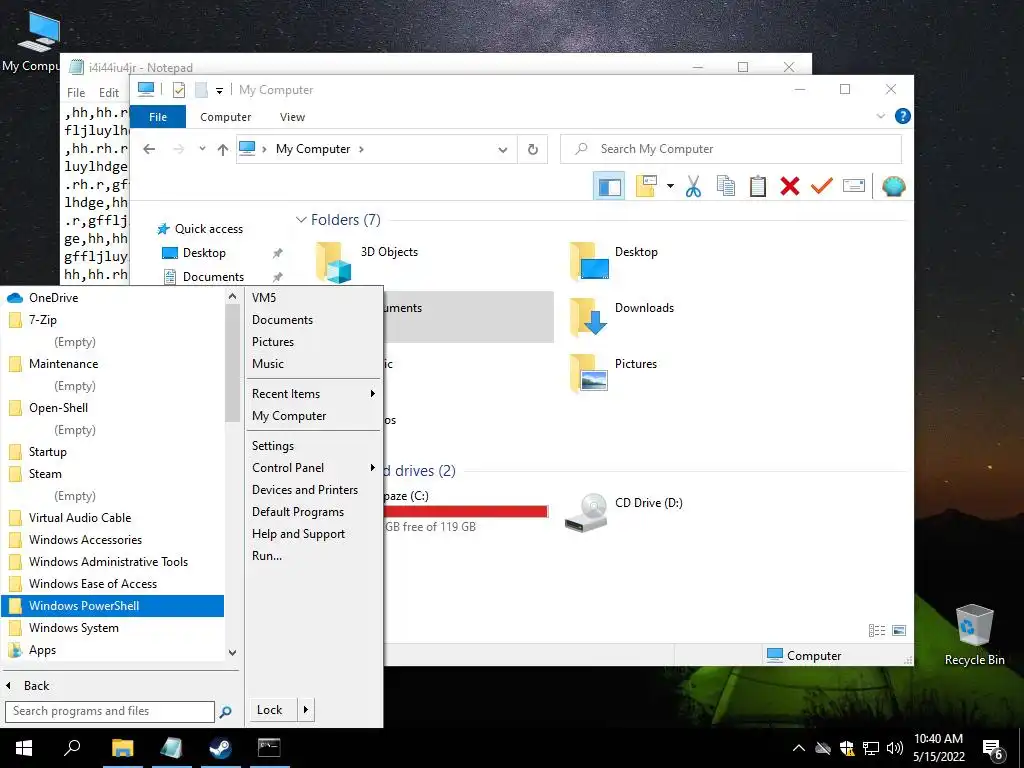Viewport: 1024px width, 768px height.
Task: Click the Search programs and files box
Action: pyautogui.click(x=110, y=711)
